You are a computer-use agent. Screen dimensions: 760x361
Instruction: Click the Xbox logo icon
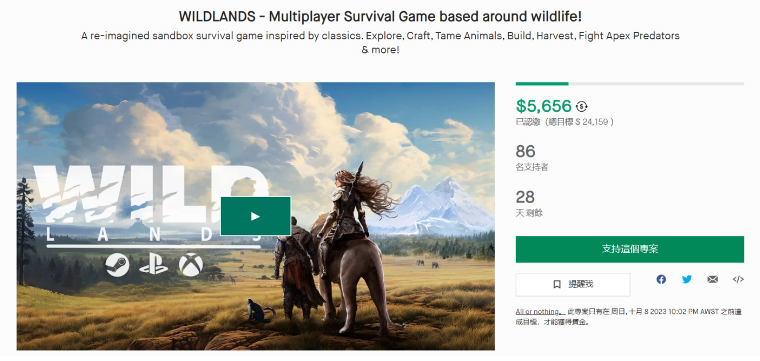click(190, 266)
